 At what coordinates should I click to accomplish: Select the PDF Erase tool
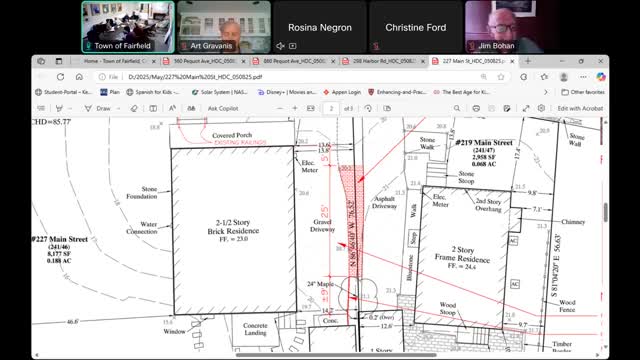pos(134,109)
